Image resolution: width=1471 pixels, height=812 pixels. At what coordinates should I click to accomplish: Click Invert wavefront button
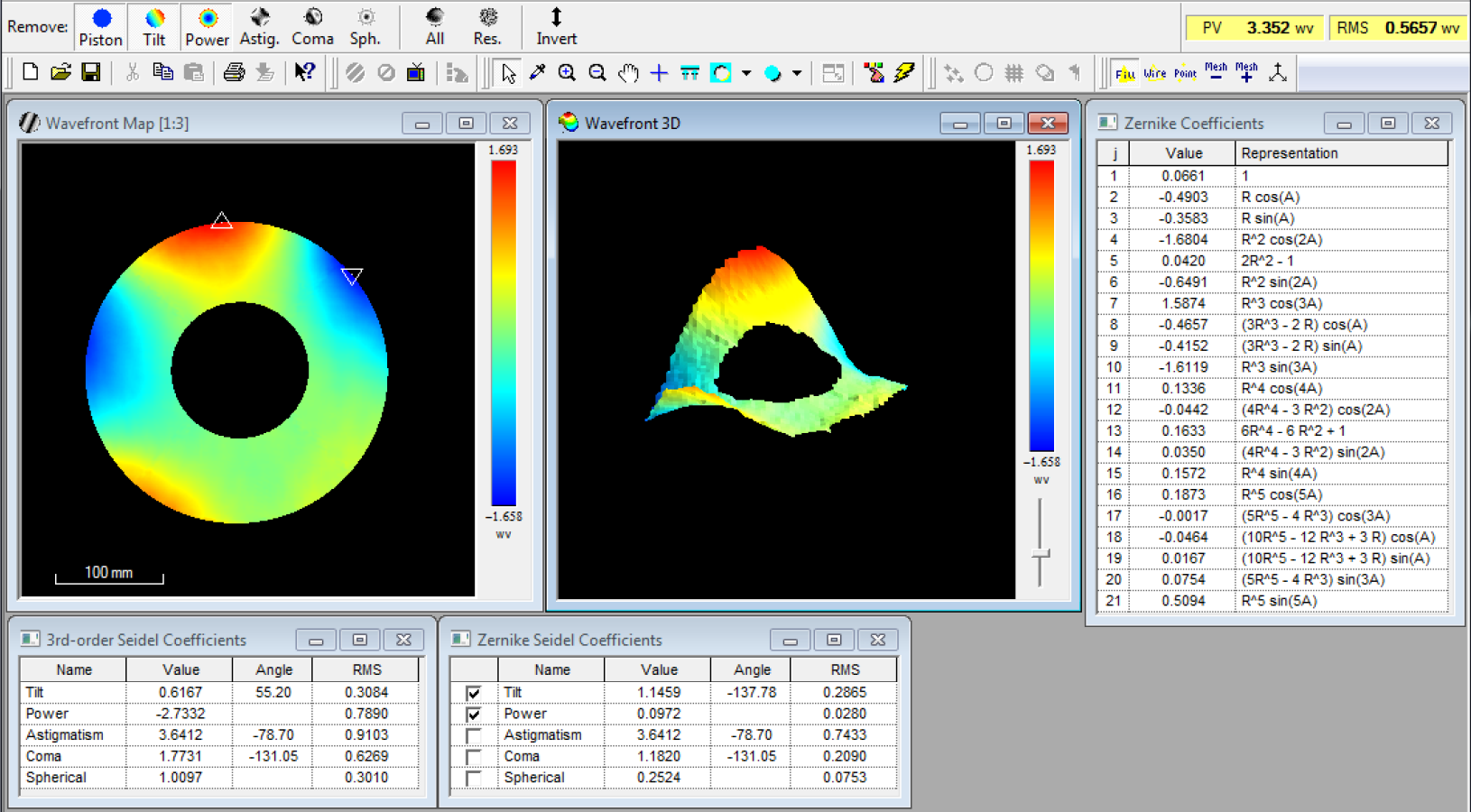[x=556, y=27]
